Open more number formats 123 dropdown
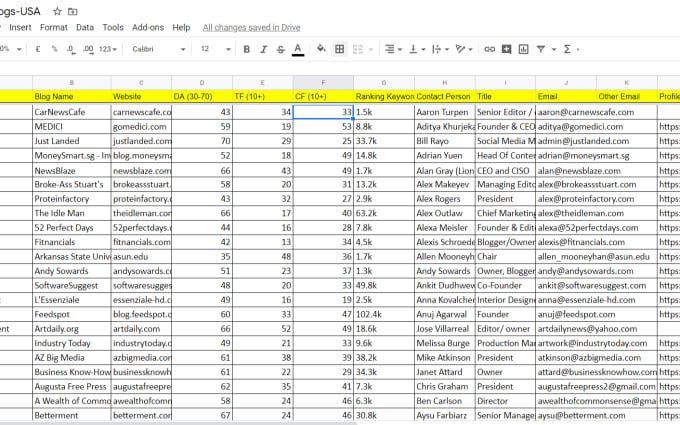Screen dimensions: 680x425 pos(108,49)
